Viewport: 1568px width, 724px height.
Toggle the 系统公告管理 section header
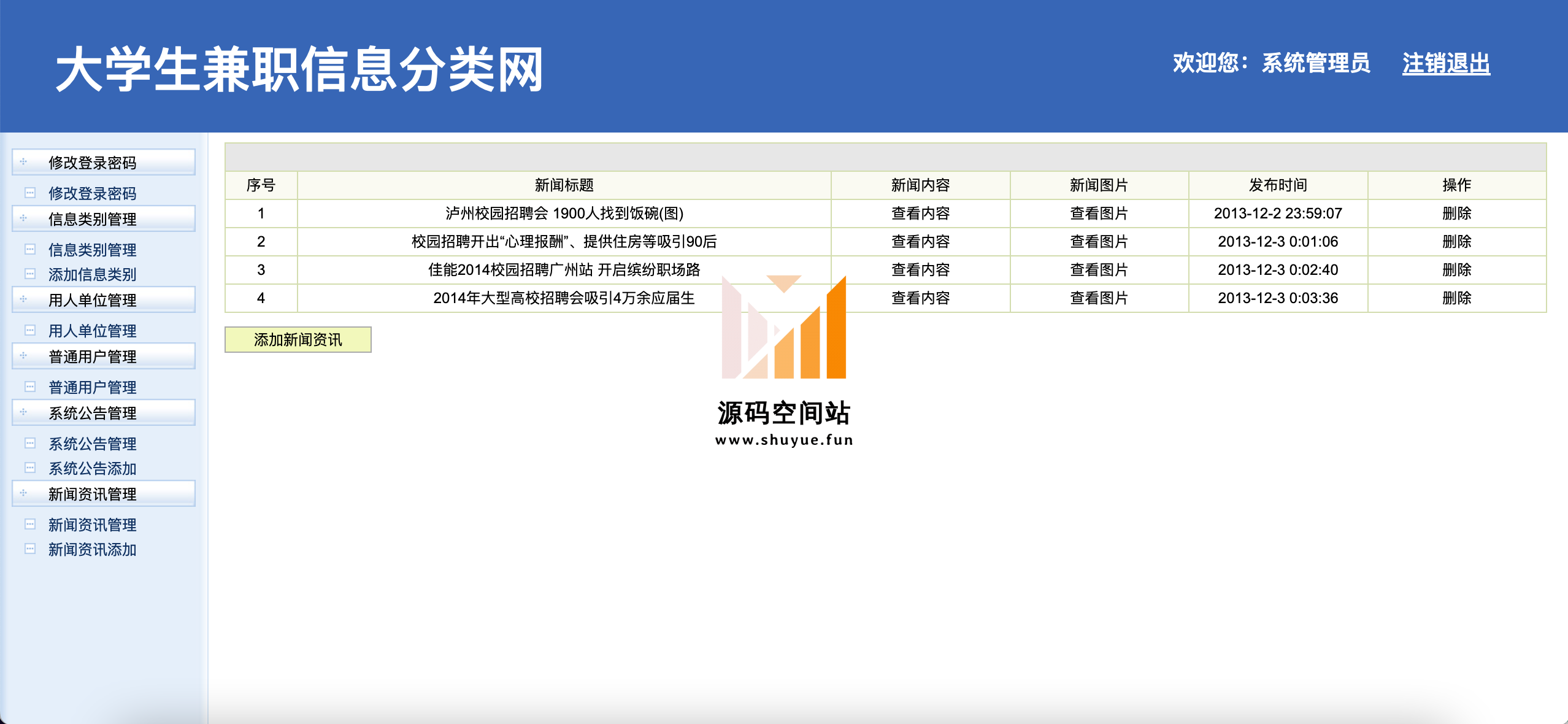point(104,413)
